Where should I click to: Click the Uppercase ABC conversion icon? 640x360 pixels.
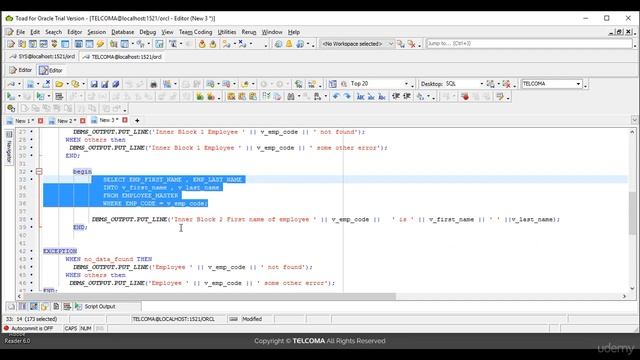pos(361,96)
